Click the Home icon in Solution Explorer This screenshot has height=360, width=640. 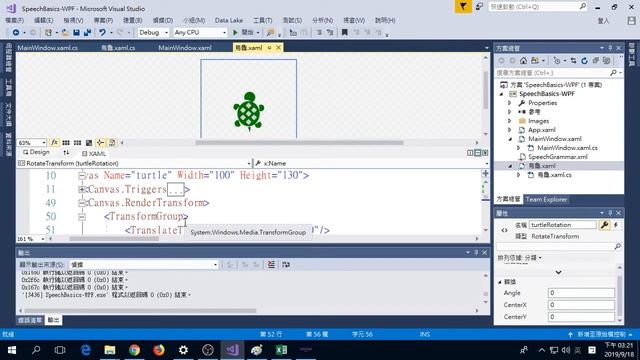click(523, 60)
